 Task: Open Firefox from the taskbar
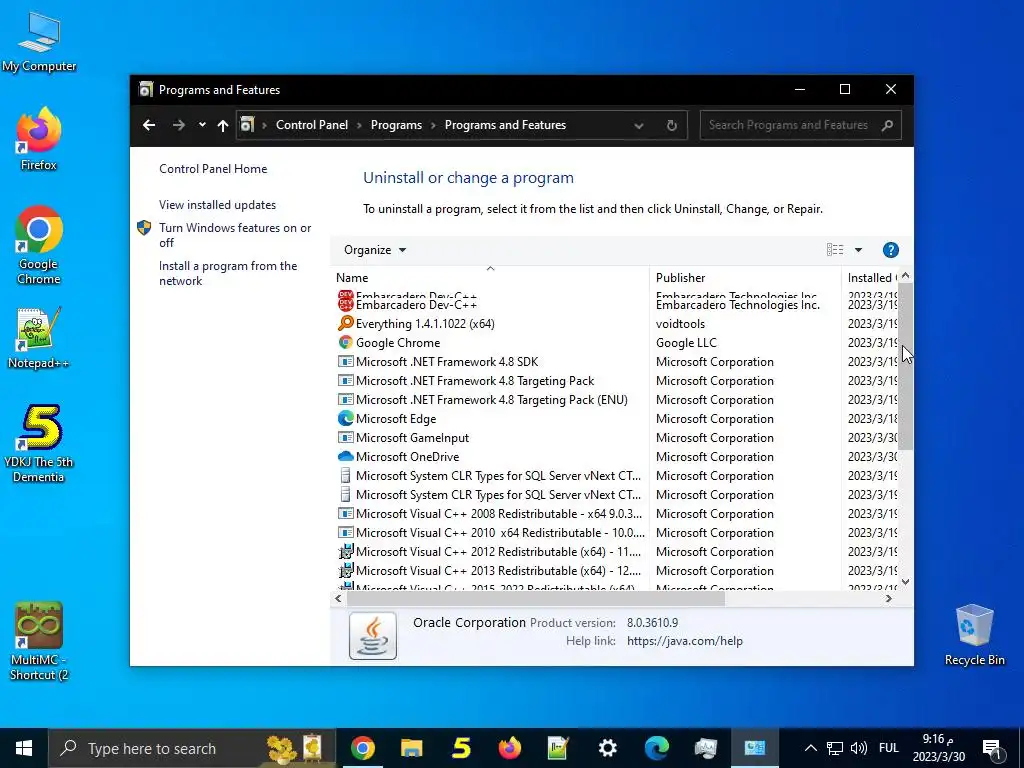pos(509,748)
